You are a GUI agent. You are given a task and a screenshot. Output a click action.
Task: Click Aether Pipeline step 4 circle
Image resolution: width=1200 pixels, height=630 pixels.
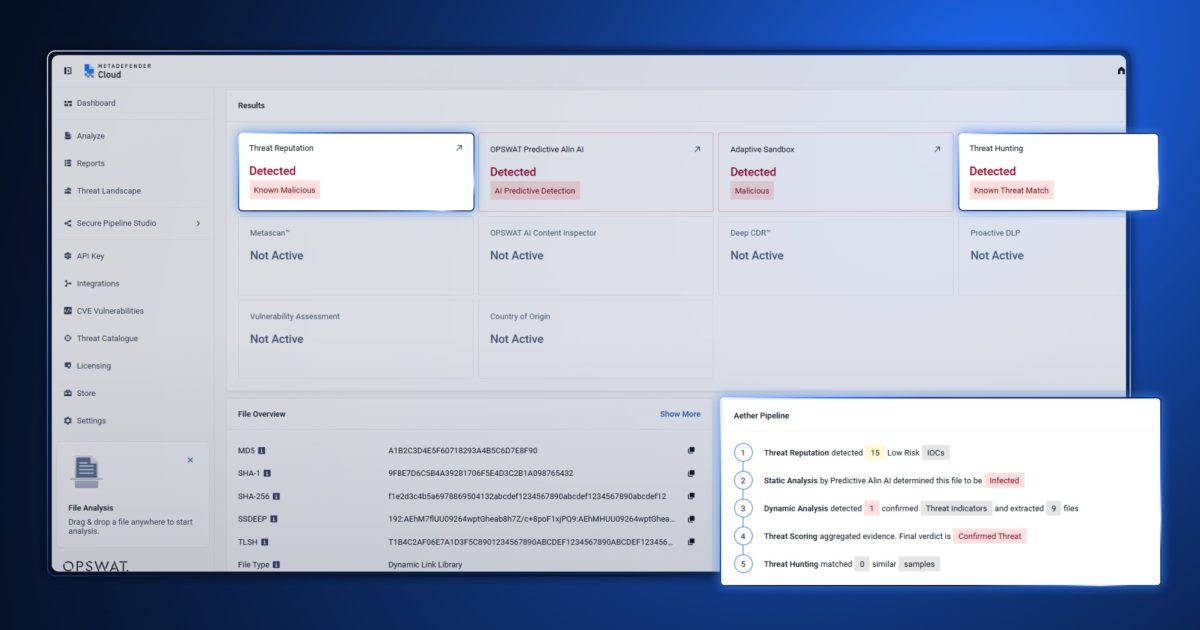coord(742,537)
